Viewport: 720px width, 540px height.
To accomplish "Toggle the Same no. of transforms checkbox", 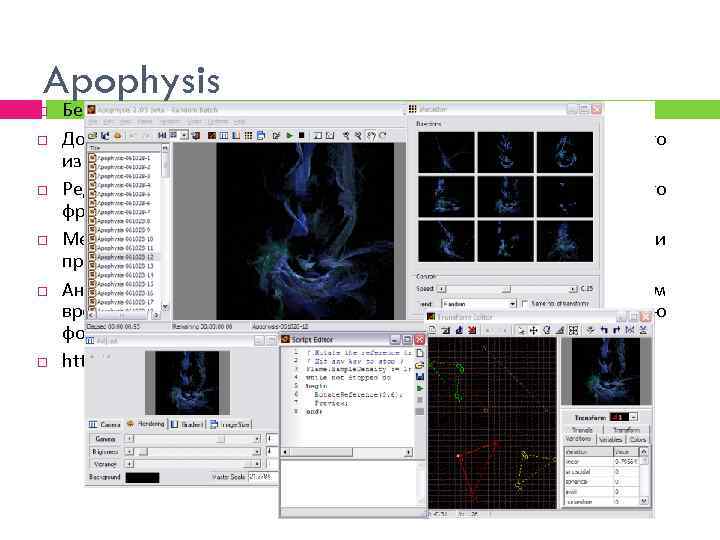I will tap(524, 304).
